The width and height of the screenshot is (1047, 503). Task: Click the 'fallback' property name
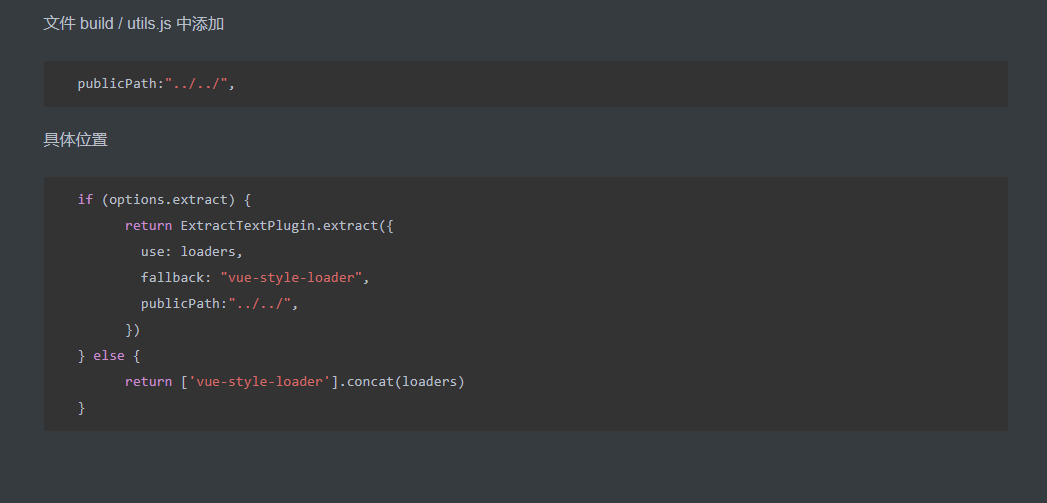point(172,278)
